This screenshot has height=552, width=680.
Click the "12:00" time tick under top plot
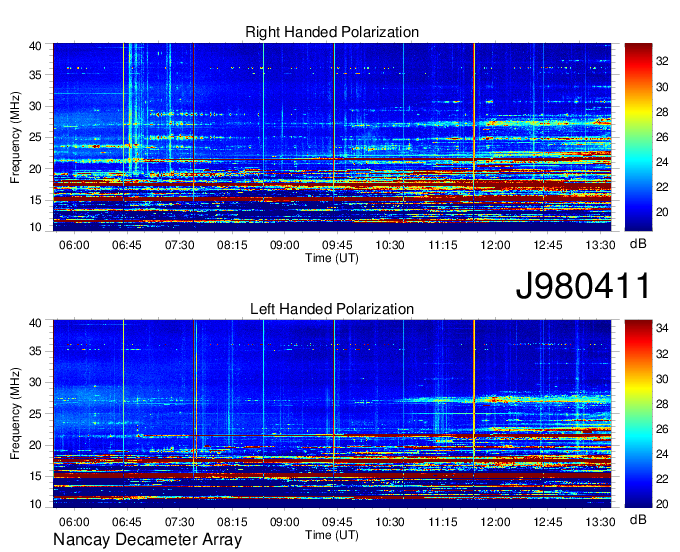click(495, 245)
